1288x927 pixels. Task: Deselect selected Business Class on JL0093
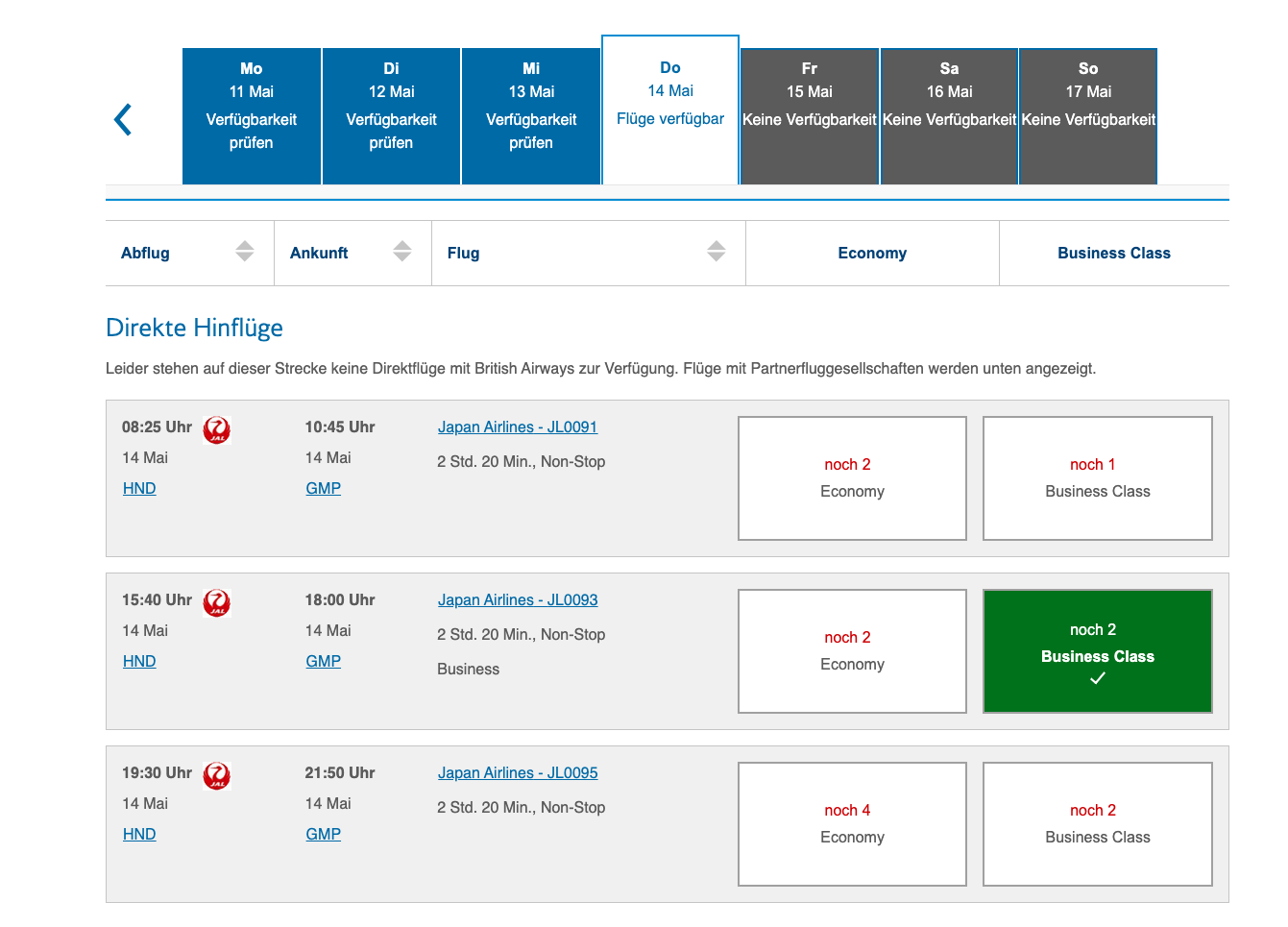(1098, 651)
